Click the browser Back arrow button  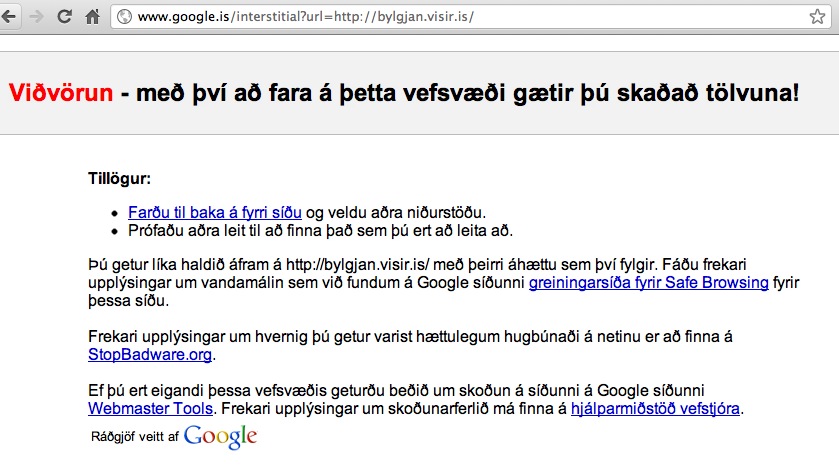(13, 16)
